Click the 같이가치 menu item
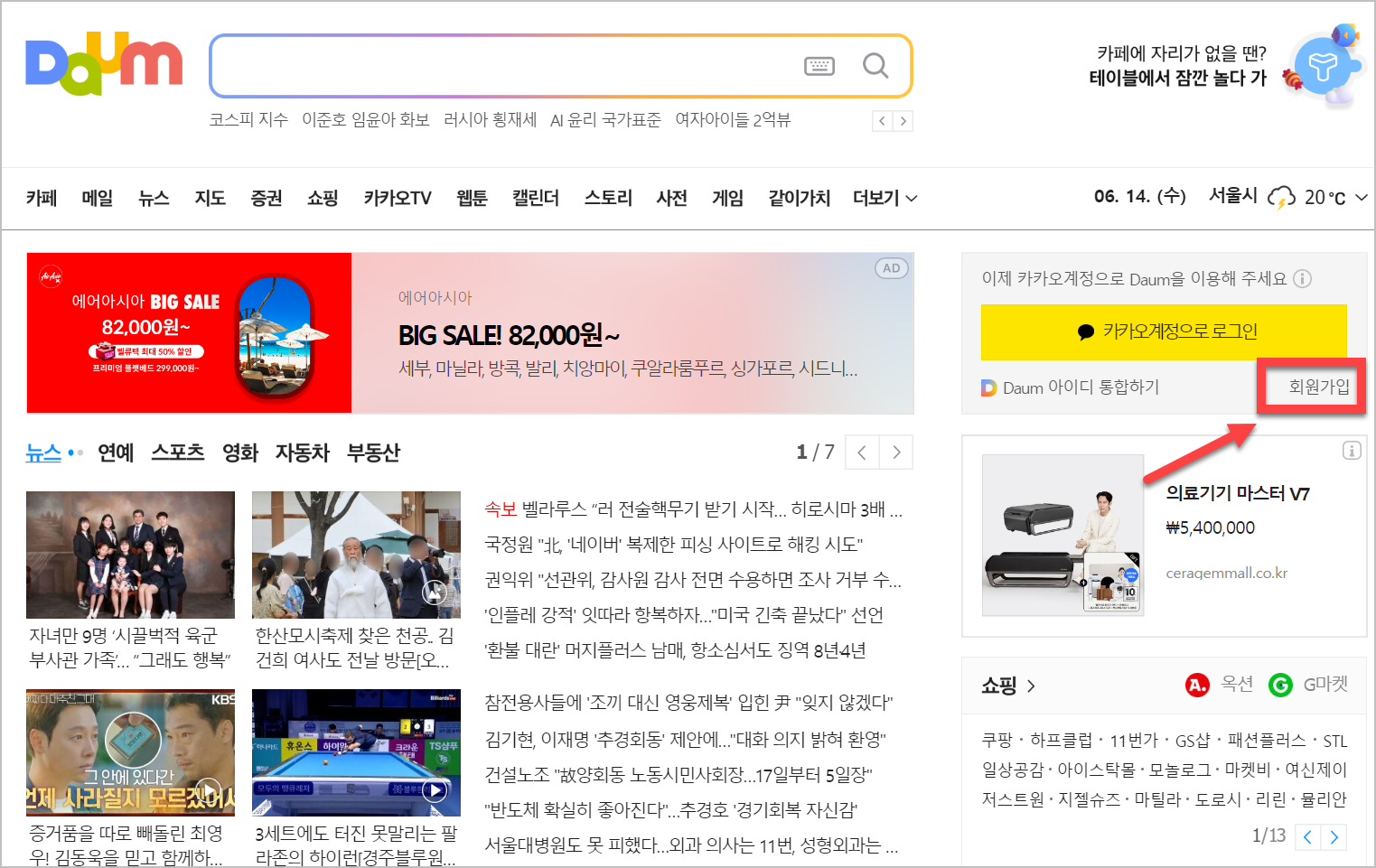The image size is (1376, 868). pyautogui.click(x=799, y=198)
